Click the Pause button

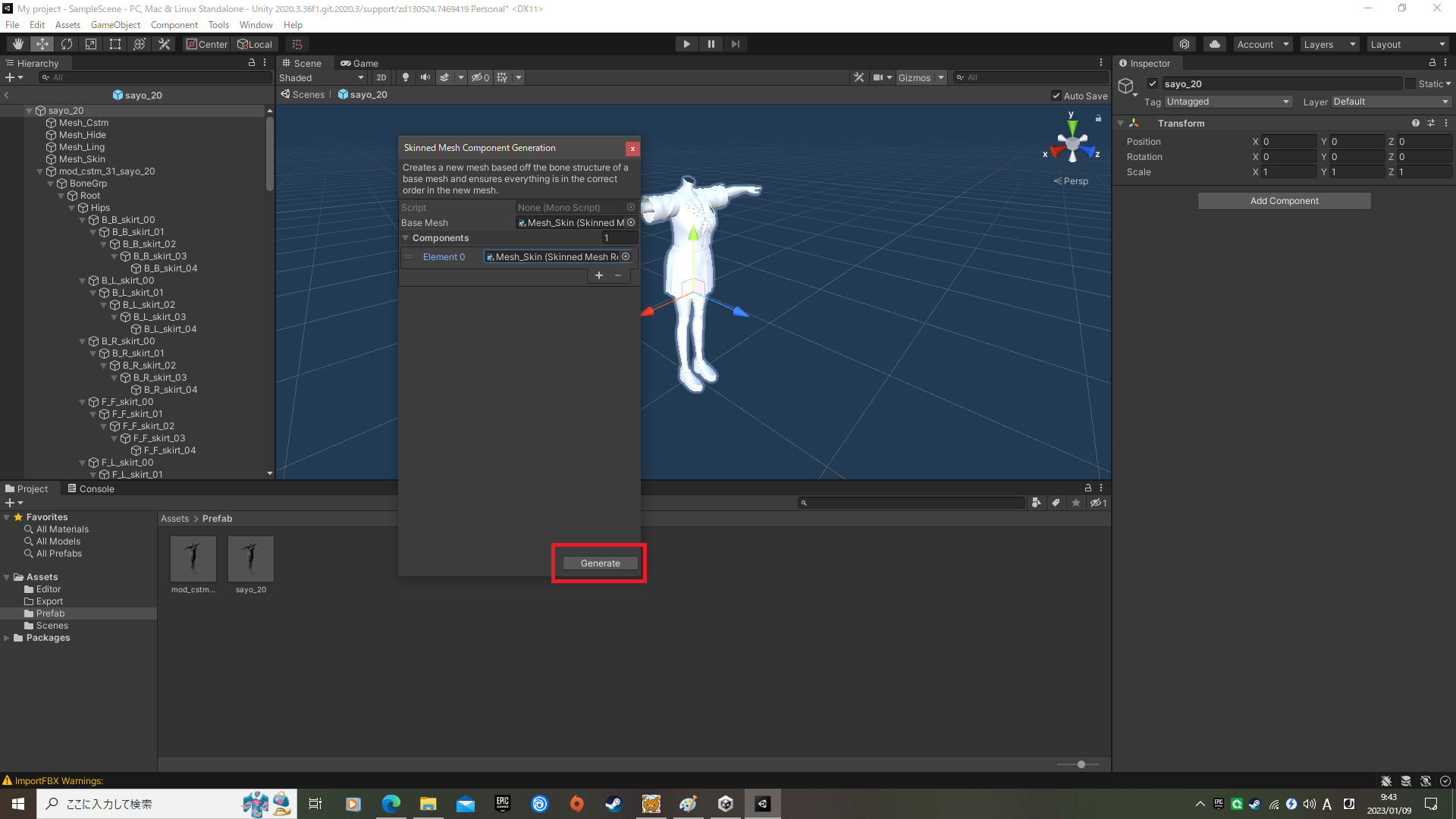[x=711, y=44]
